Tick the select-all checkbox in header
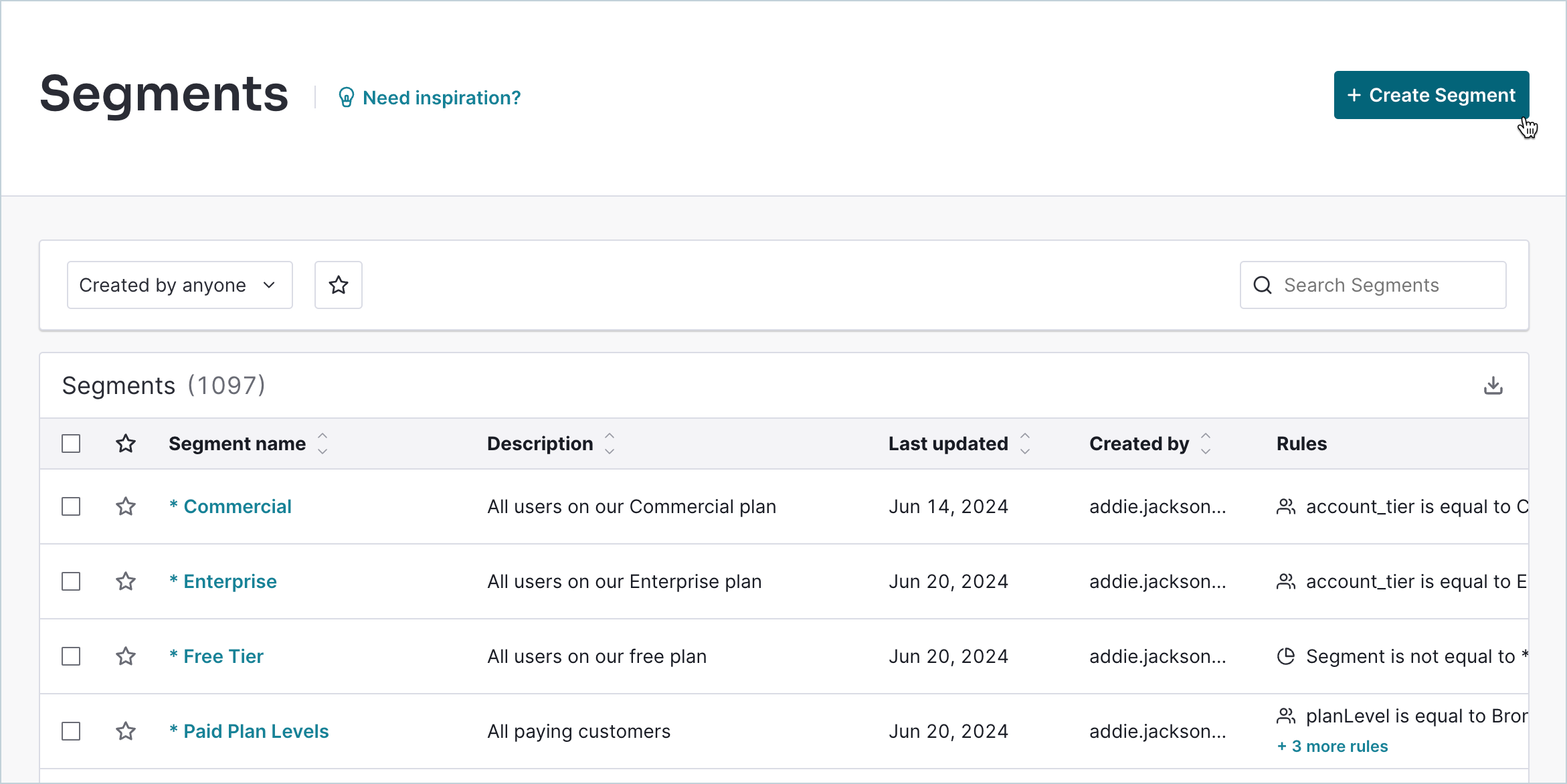Image resolution: width=1567 pixels, height=784 pixels. tap(71, 444)
